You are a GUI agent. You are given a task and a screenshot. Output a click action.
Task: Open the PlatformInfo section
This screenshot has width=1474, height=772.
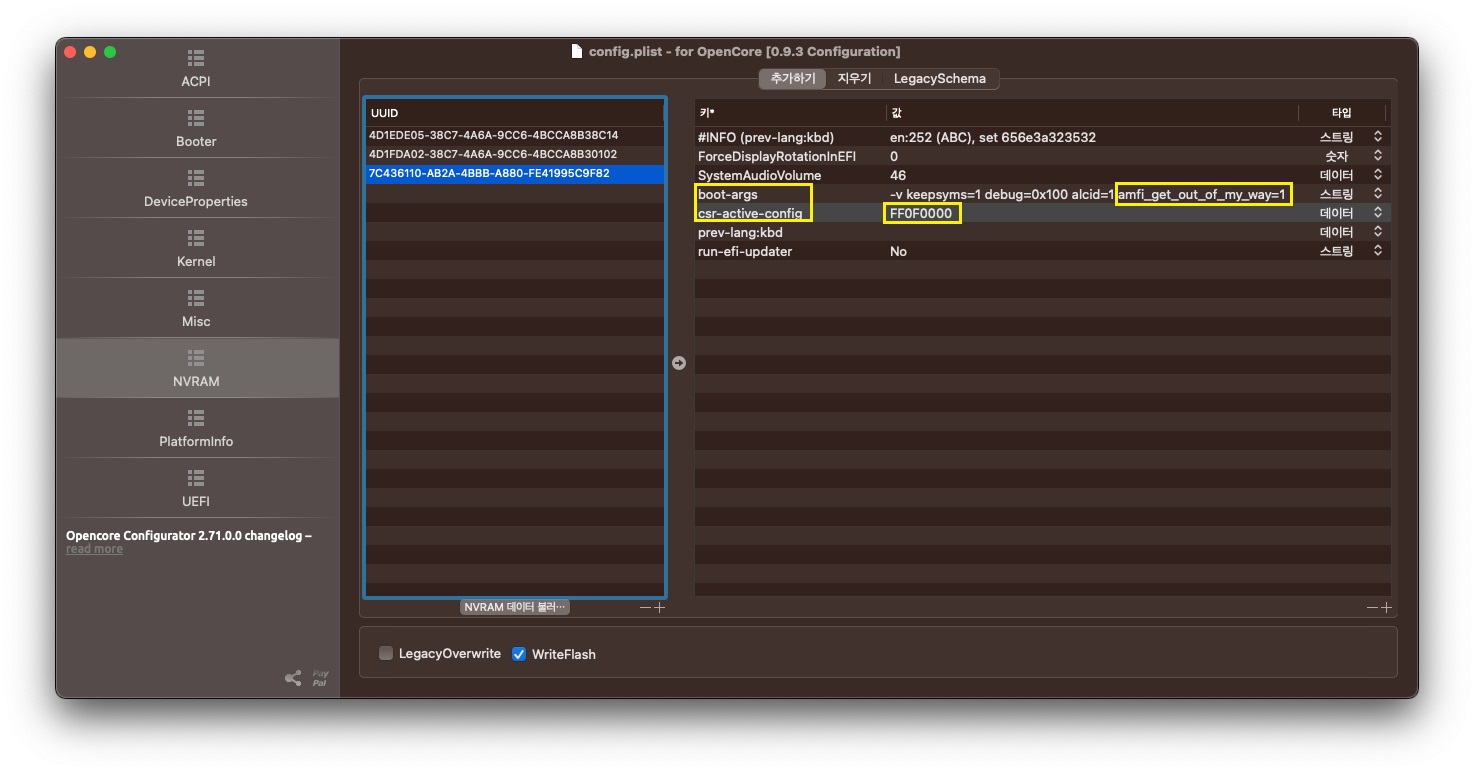(196, 428)
